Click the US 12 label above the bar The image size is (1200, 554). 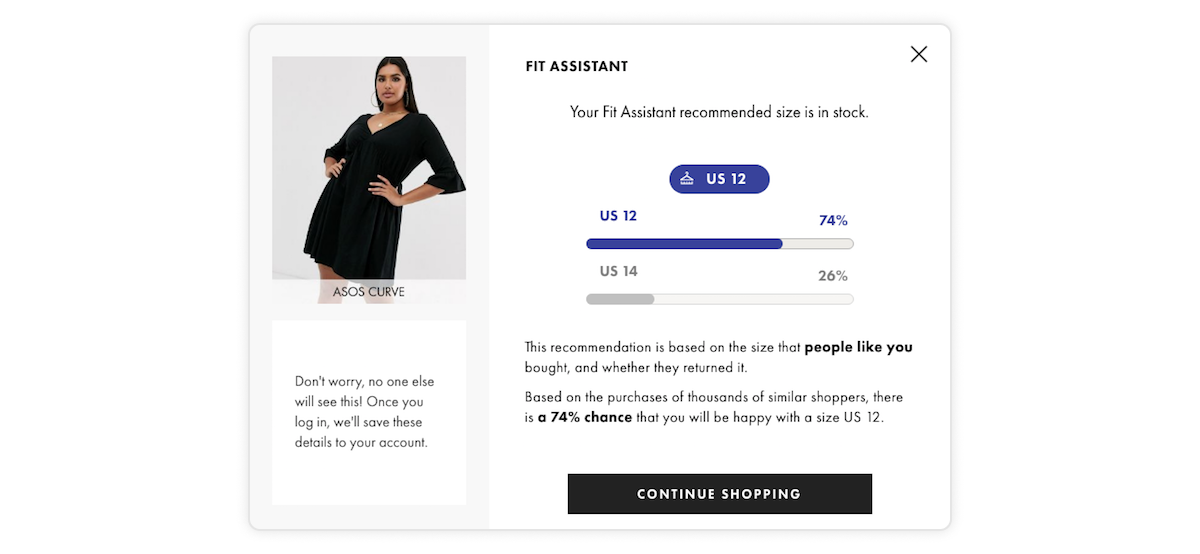618,216
